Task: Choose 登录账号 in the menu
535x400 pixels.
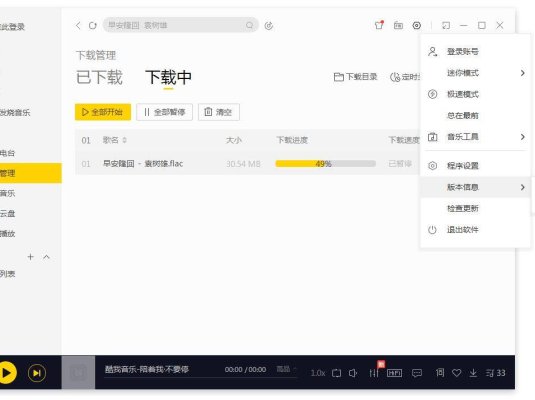Action: 463,52
